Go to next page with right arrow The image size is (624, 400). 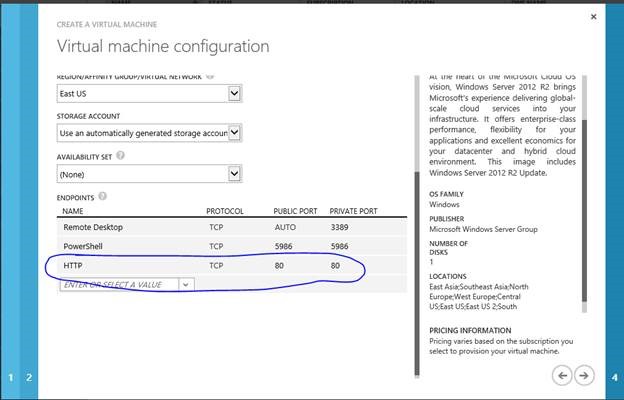pos(585,374)
